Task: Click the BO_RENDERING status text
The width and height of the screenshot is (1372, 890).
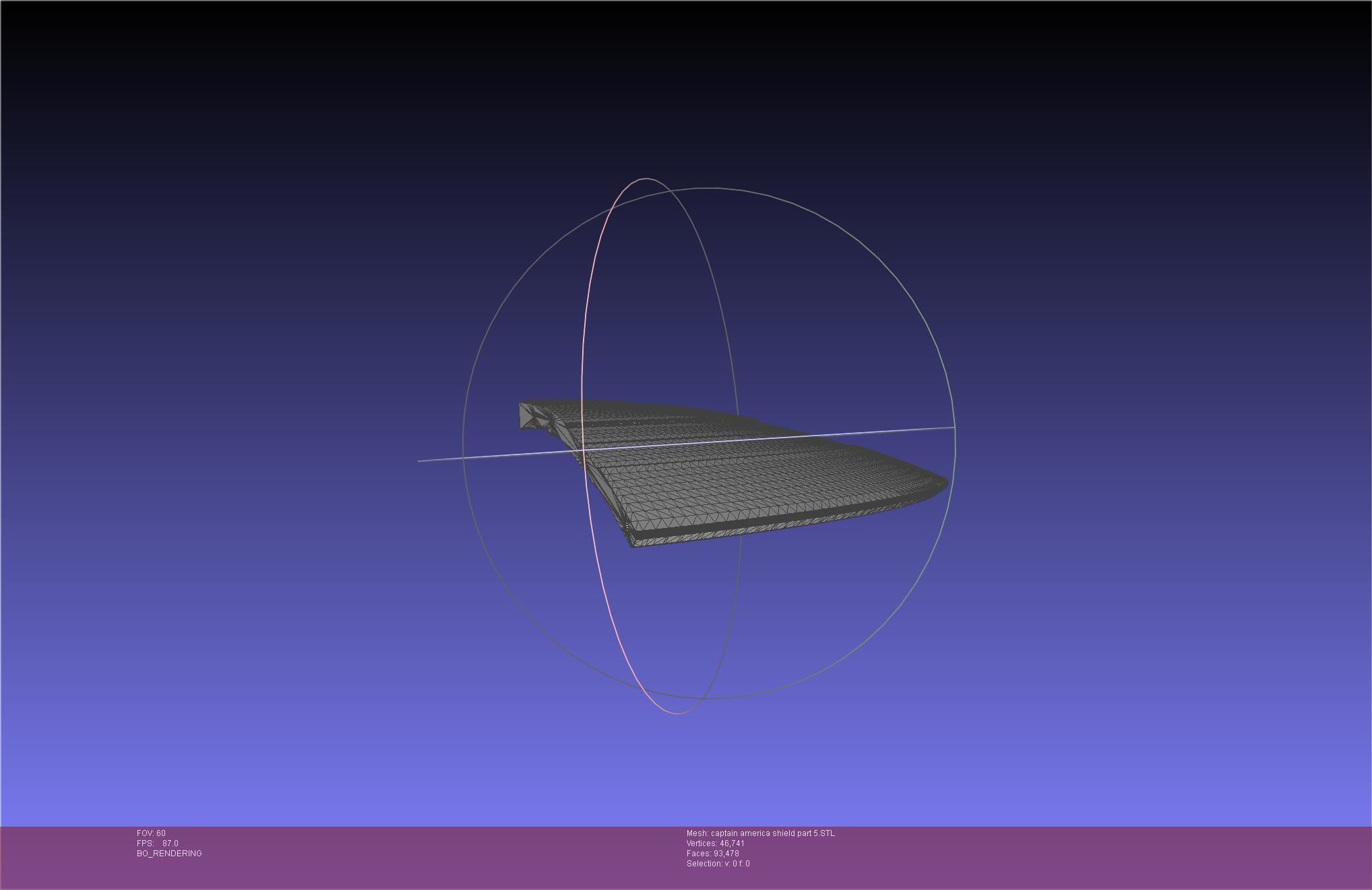Action: click(169, 854)
